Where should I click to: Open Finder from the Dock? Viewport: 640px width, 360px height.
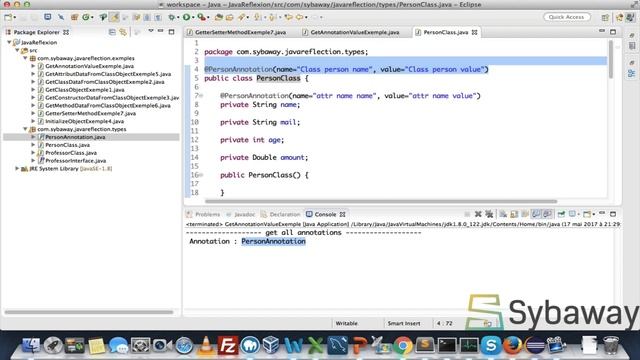click(x=31, y=346)
